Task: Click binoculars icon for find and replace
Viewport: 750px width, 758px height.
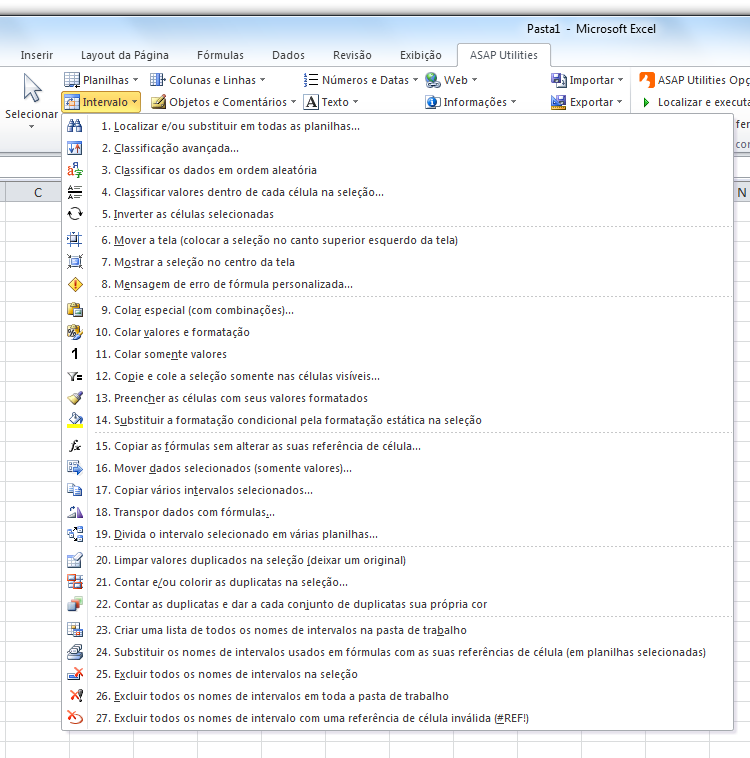Action: [x=75, y=126]
